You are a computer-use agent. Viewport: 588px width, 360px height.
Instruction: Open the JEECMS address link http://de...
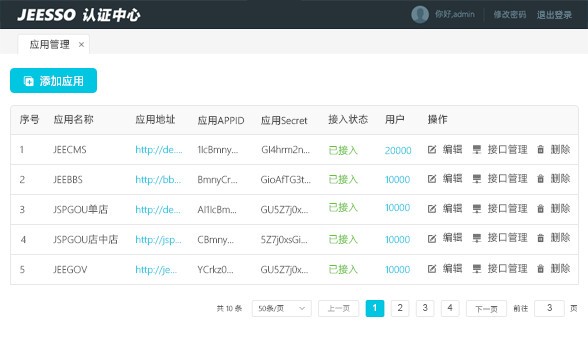tap(159, 150)
